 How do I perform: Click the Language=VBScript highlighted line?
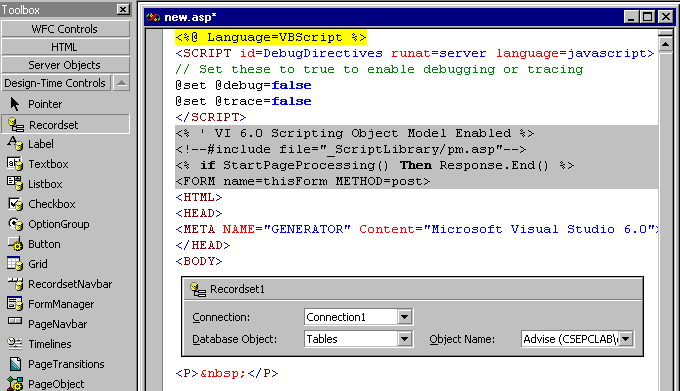point(271,37)
